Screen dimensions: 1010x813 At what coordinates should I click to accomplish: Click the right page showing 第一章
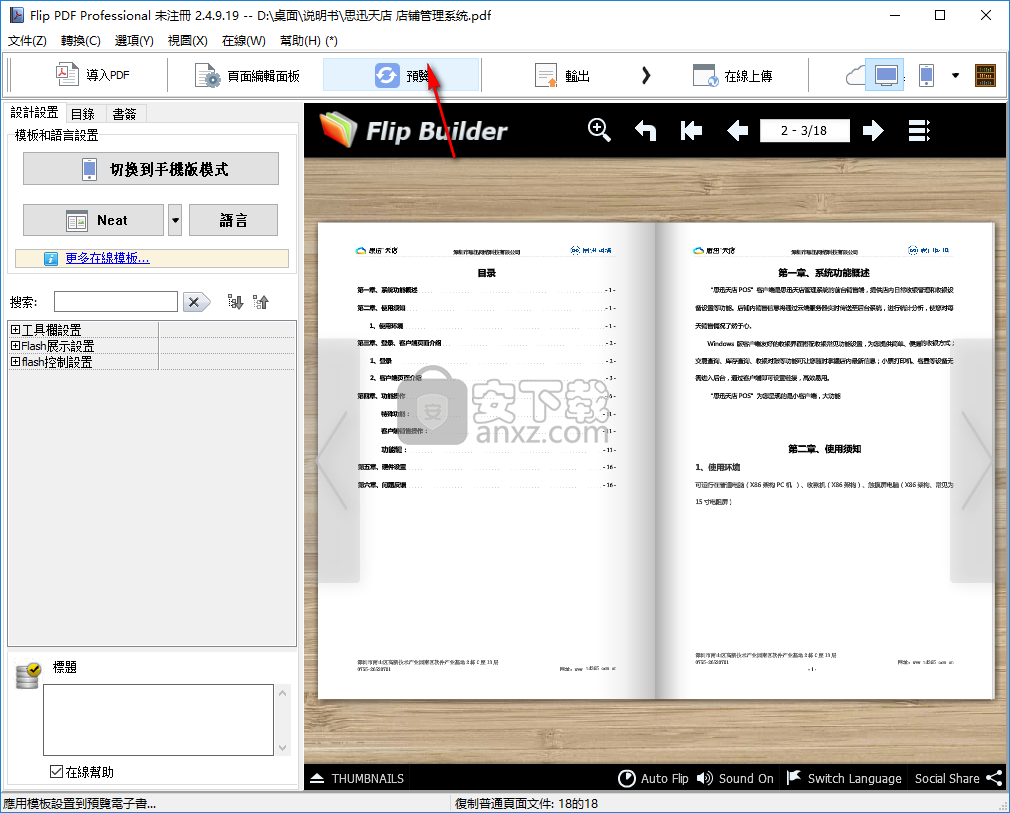[x=825, y=461]
